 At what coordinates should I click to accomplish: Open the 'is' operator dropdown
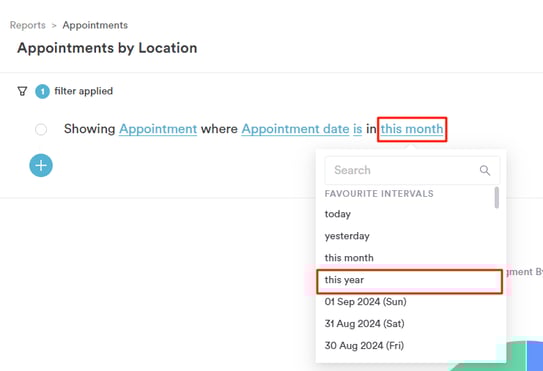pyautogui.click(x=357, y=129)
